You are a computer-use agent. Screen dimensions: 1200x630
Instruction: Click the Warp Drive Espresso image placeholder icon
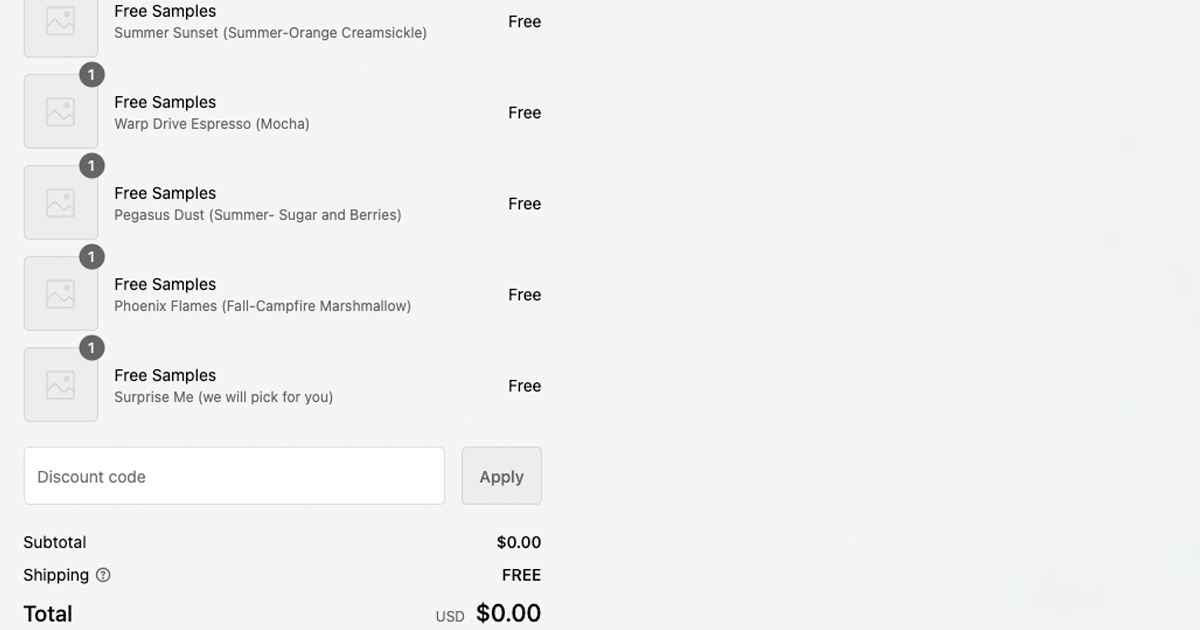[60, 111]
